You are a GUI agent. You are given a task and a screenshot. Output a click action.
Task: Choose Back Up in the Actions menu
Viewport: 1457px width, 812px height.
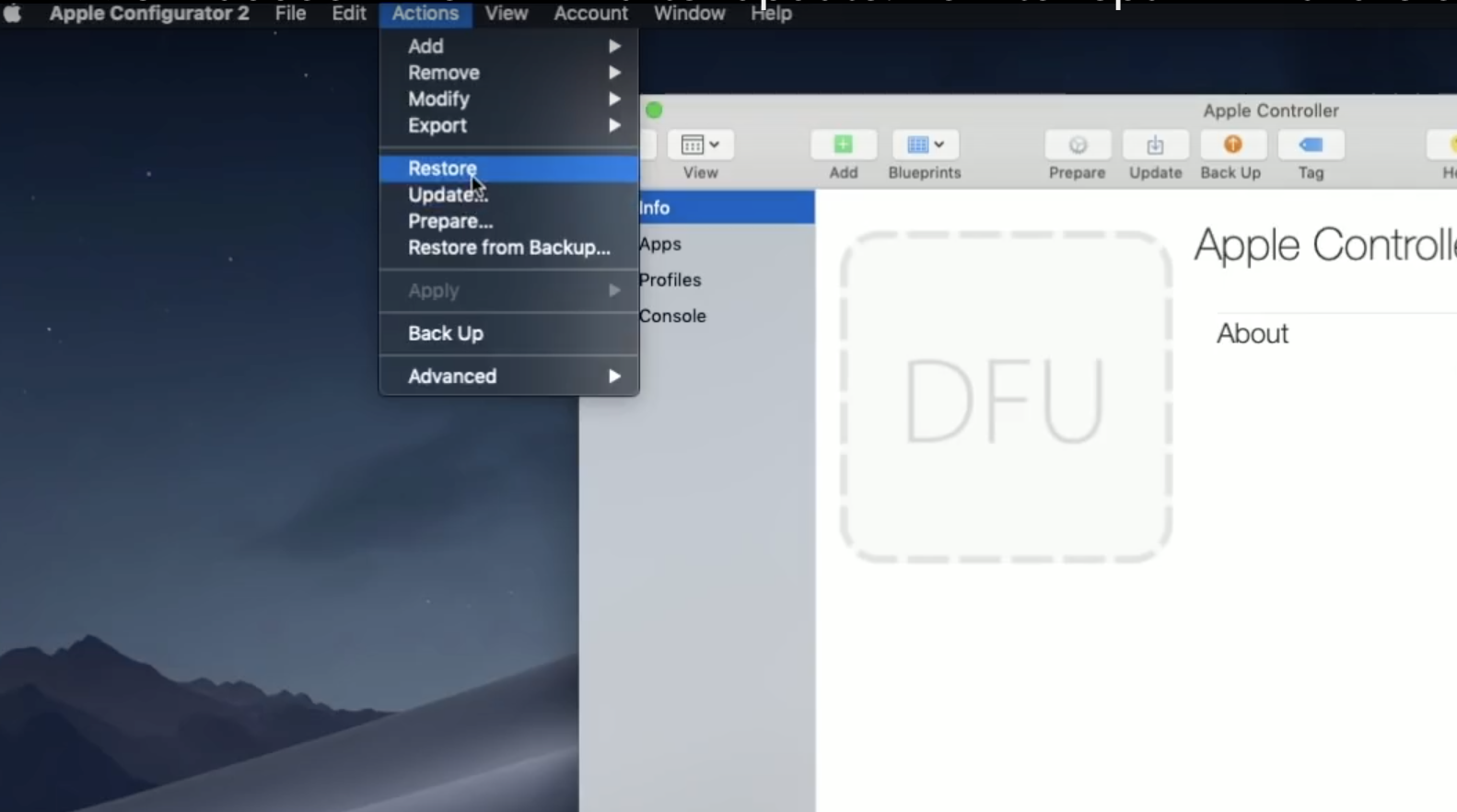[509, 333]
